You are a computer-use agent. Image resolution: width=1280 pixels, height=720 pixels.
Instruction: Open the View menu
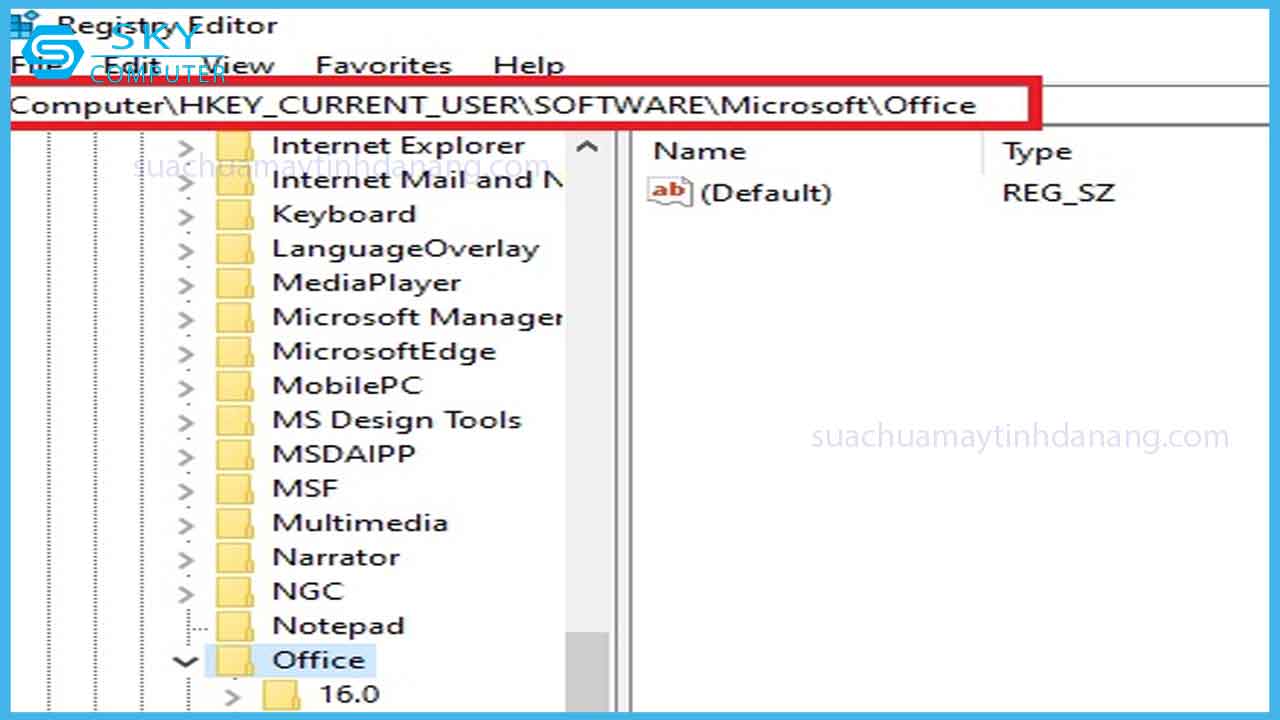[238, 65]
